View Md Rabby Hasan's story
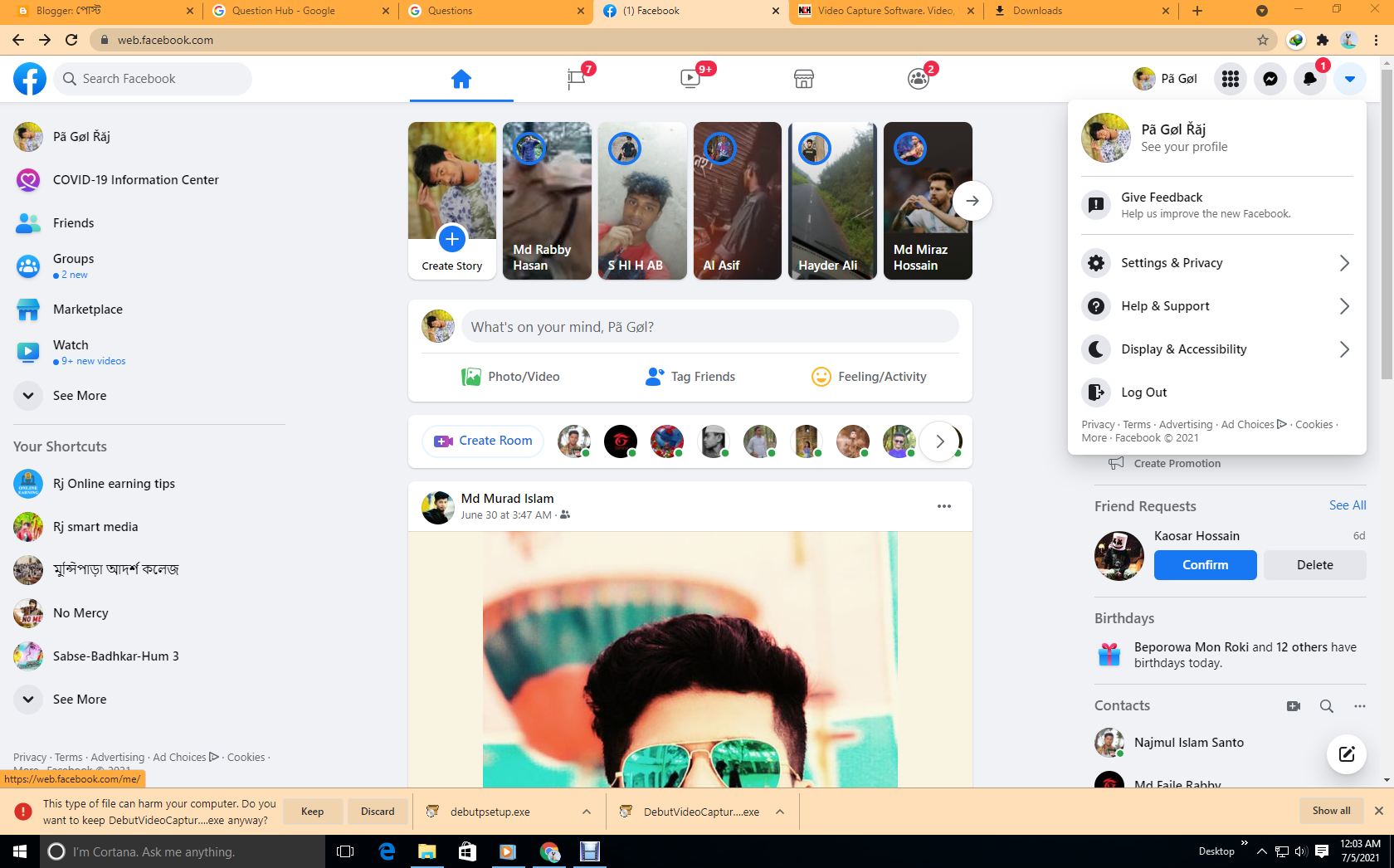The width and height of the screenshot is (1394, 868). pos(547,201)
